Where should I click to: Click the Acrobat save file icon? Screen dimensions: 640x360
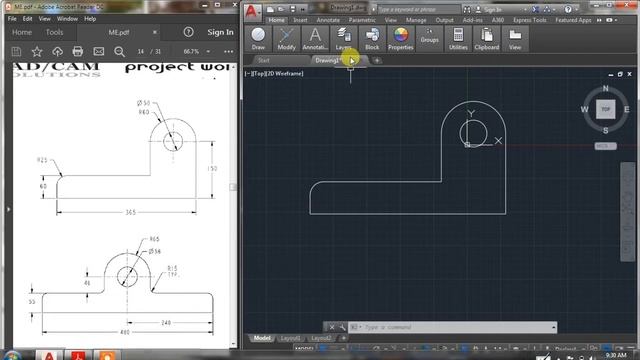pyautogui.click(x=16, y=51)
